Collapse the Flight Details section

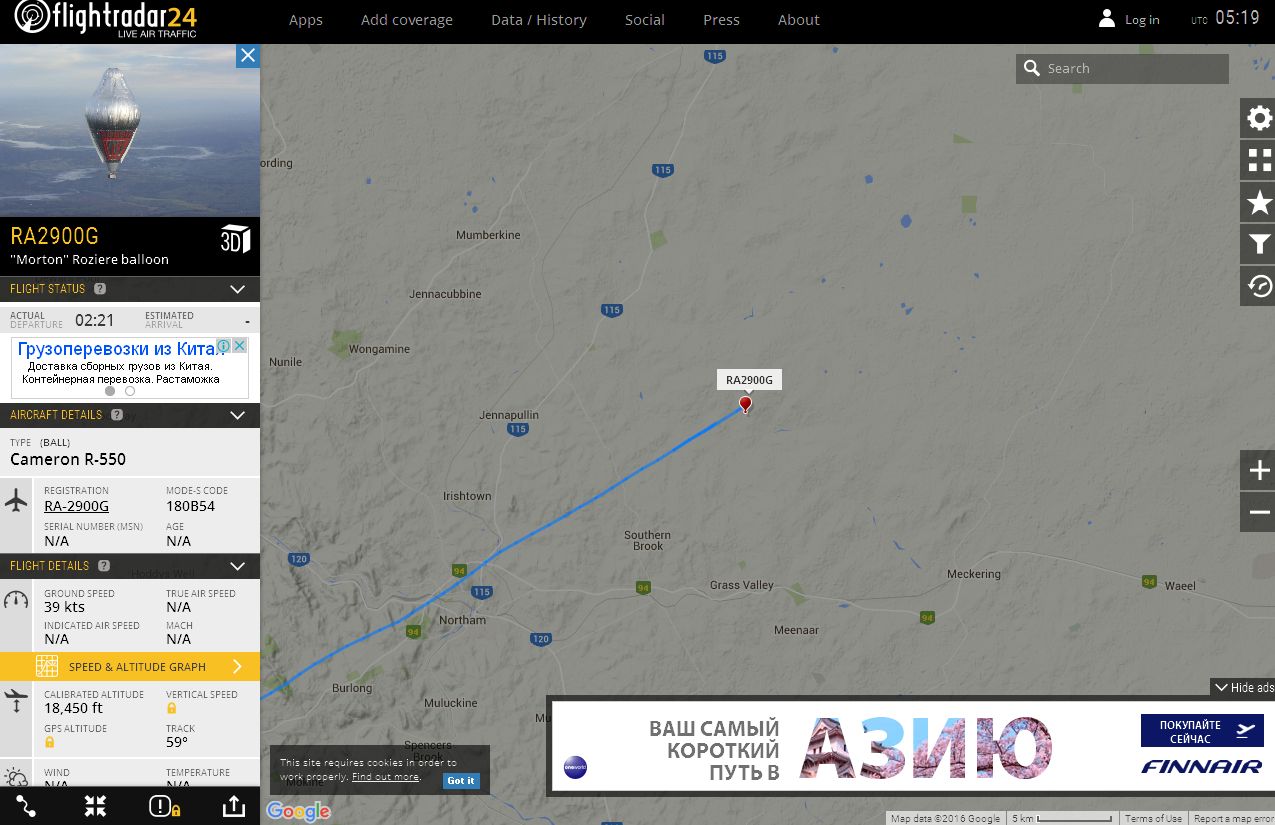(237, 566)
